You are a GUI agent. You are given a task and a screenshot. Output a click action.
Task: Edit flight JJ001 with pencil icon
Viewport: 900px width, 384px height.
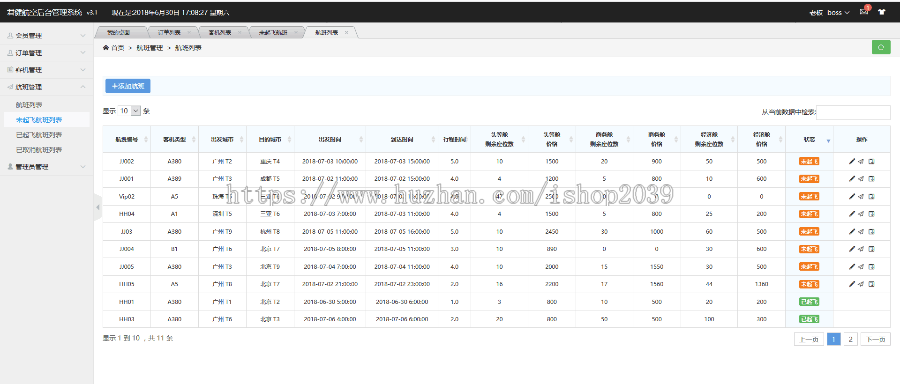852,179
